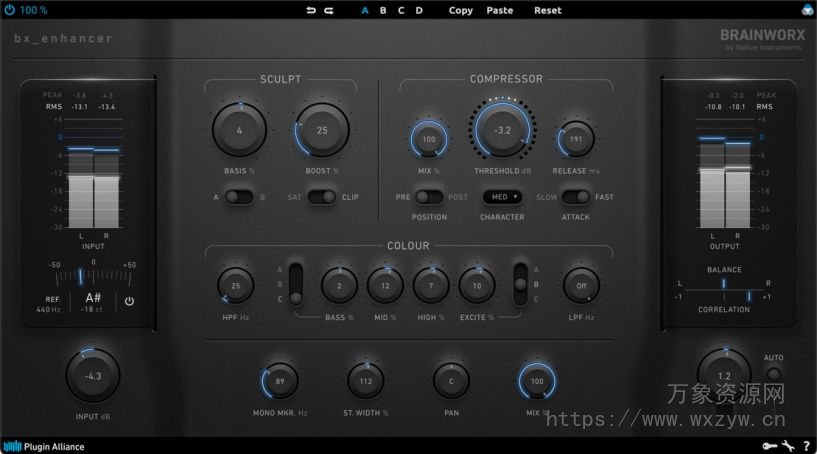Image resolution: width=817 pixels, height=454 pixels.
Task: Click the Copy button
Action: [x=461, y=10]
